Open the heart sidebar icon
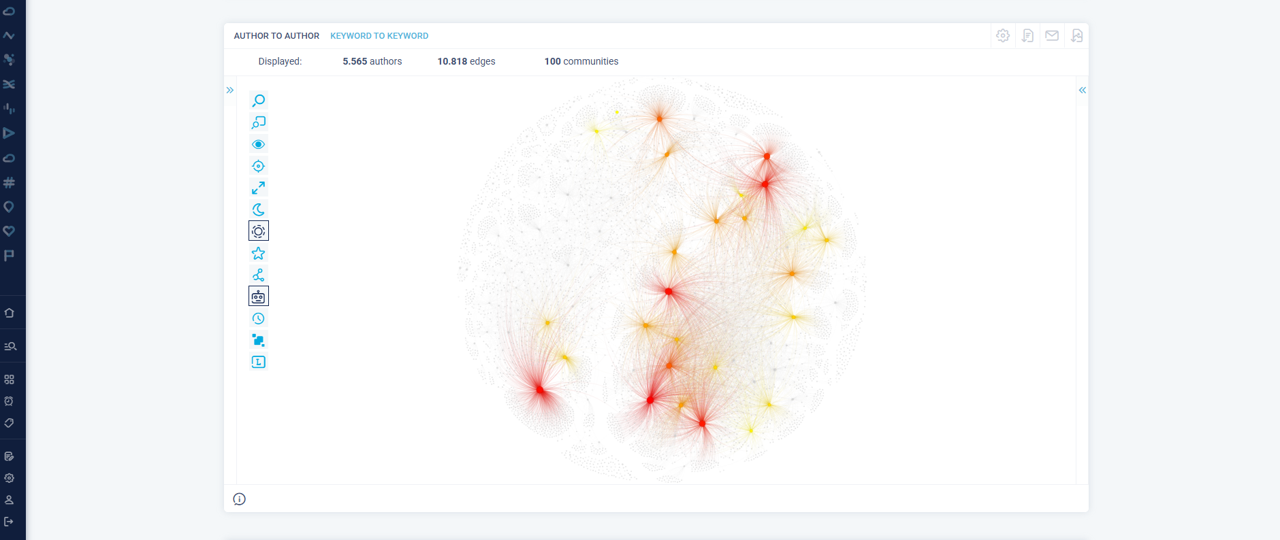This screenshot has height=540, width=1280. point(9,231)
